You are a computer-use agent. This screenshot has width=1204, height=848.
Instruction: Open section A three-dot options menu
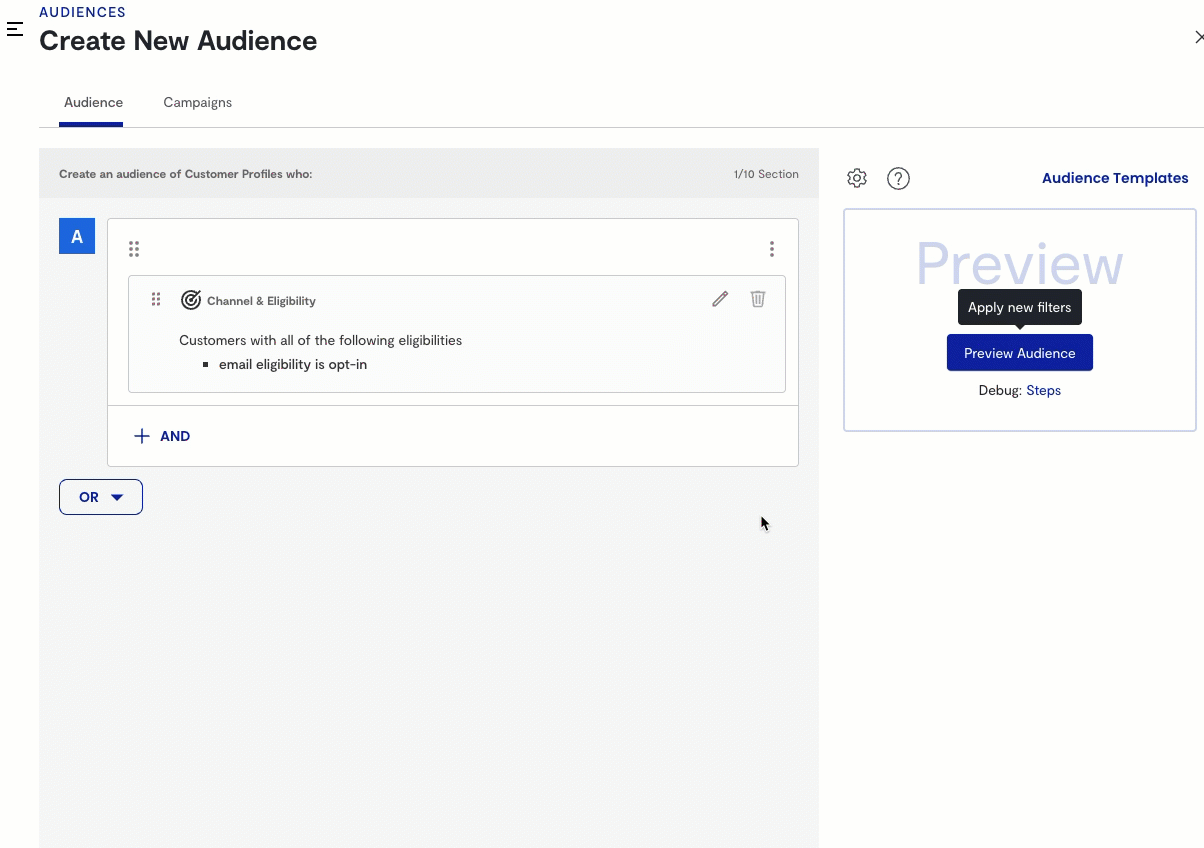[x=771, y=249]
